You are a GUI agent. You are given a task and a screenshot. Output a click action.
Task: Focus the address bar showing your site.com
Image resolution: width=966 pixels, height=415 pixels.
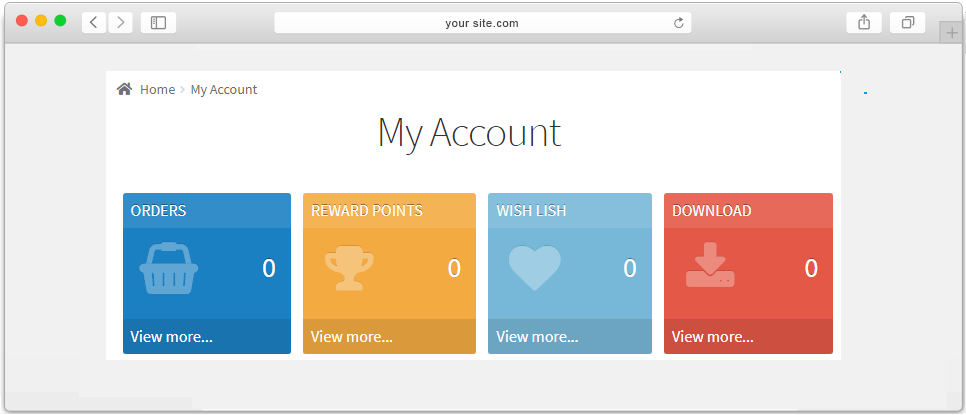coord(482,23)
